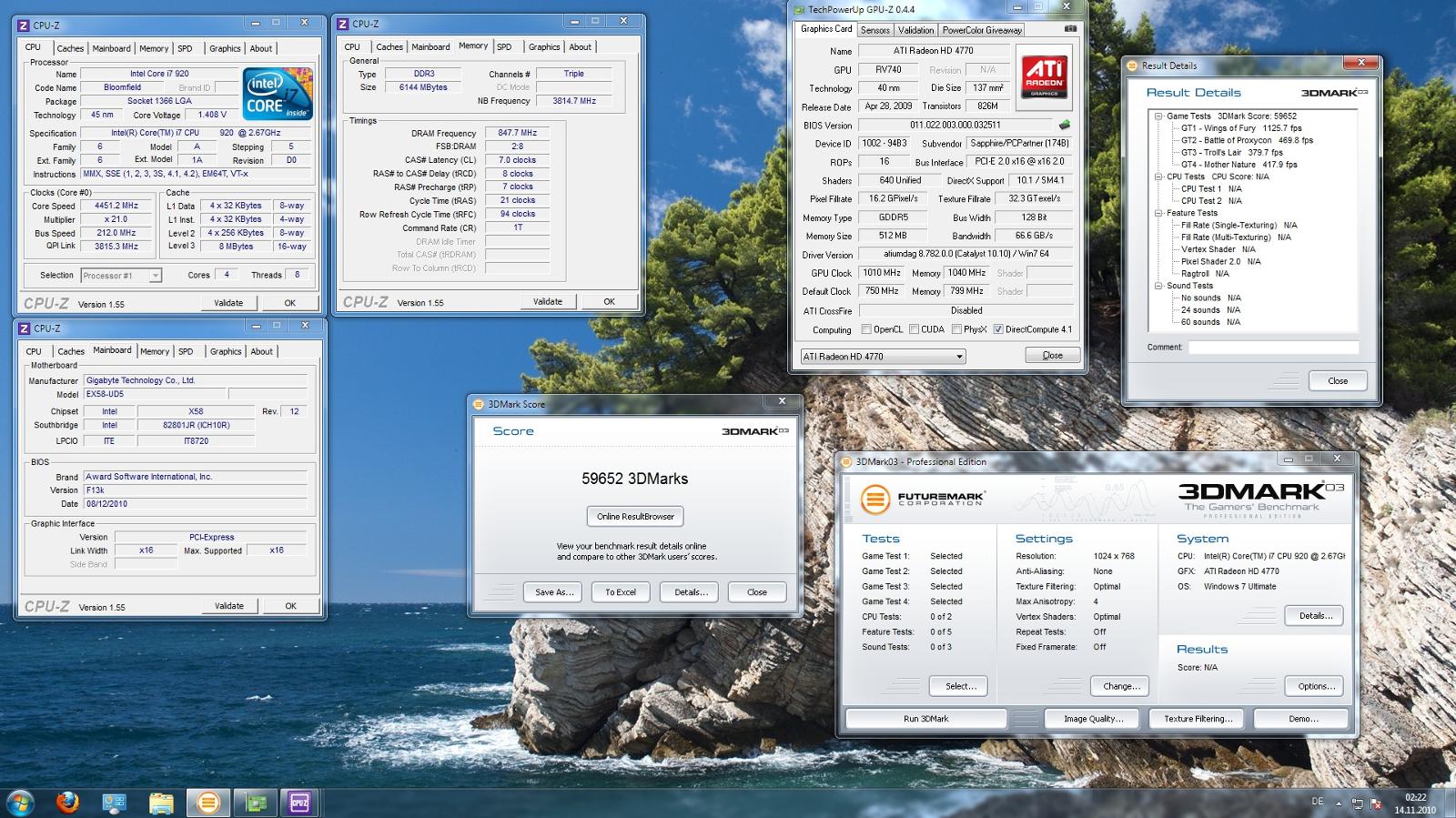Click the Futuremark Corporation logo
The height and width of the screenshot is (818, 1456).
[923, 500]
